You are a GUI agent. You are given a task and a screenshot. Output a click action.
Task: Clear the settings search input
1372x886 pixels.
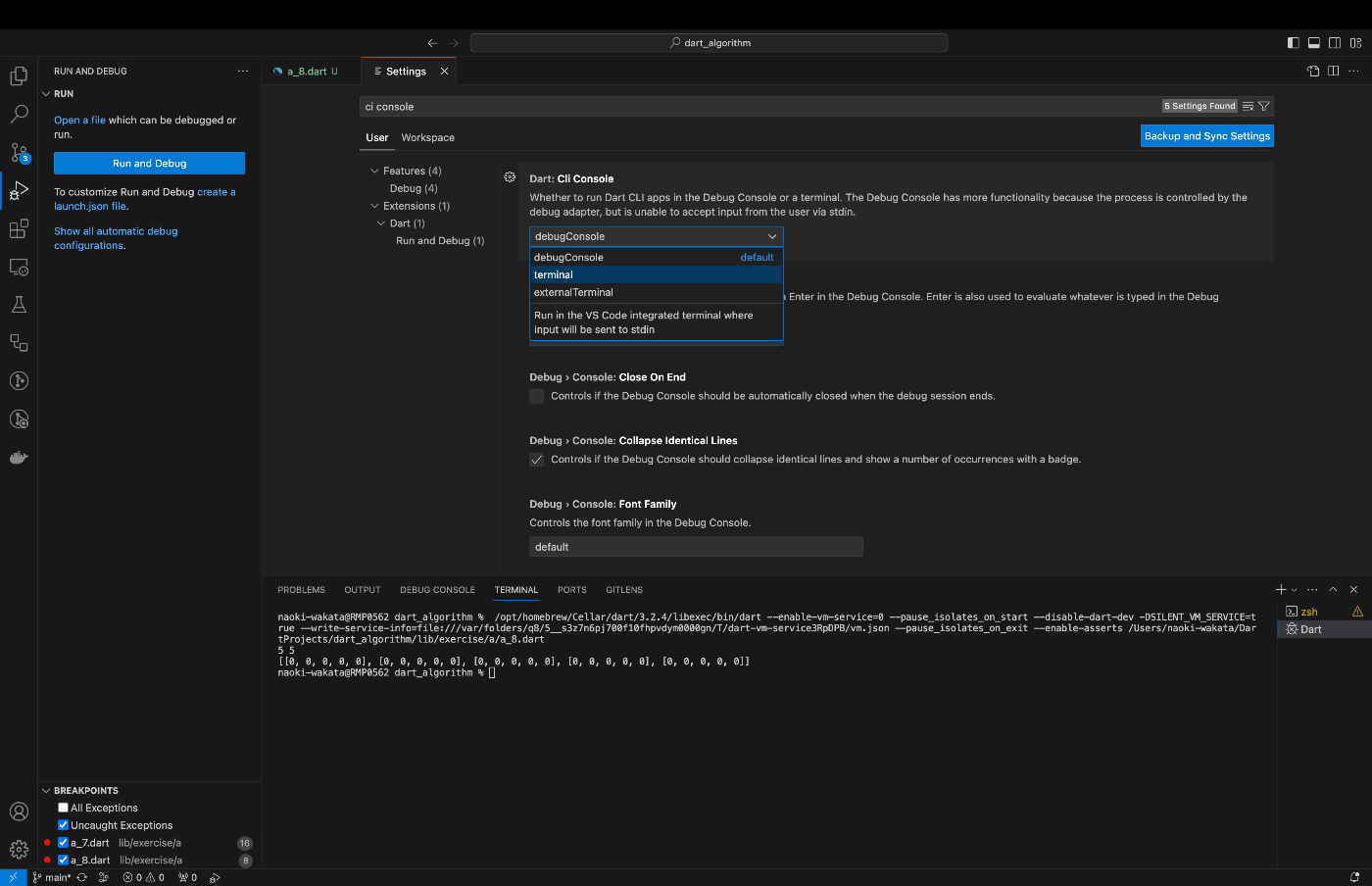tap(1249, 106)
